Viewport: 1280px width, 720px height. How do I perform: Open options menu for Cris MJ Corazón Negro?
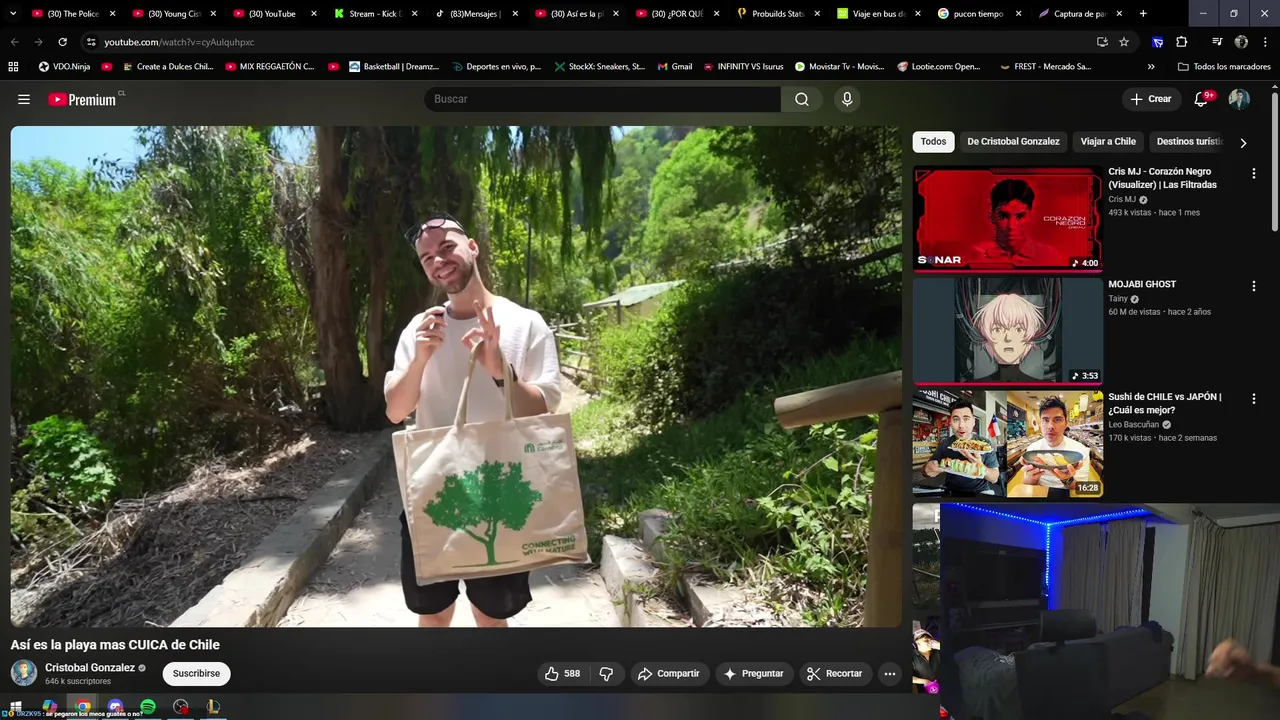pyautogui.click(x=1253, y=173)
